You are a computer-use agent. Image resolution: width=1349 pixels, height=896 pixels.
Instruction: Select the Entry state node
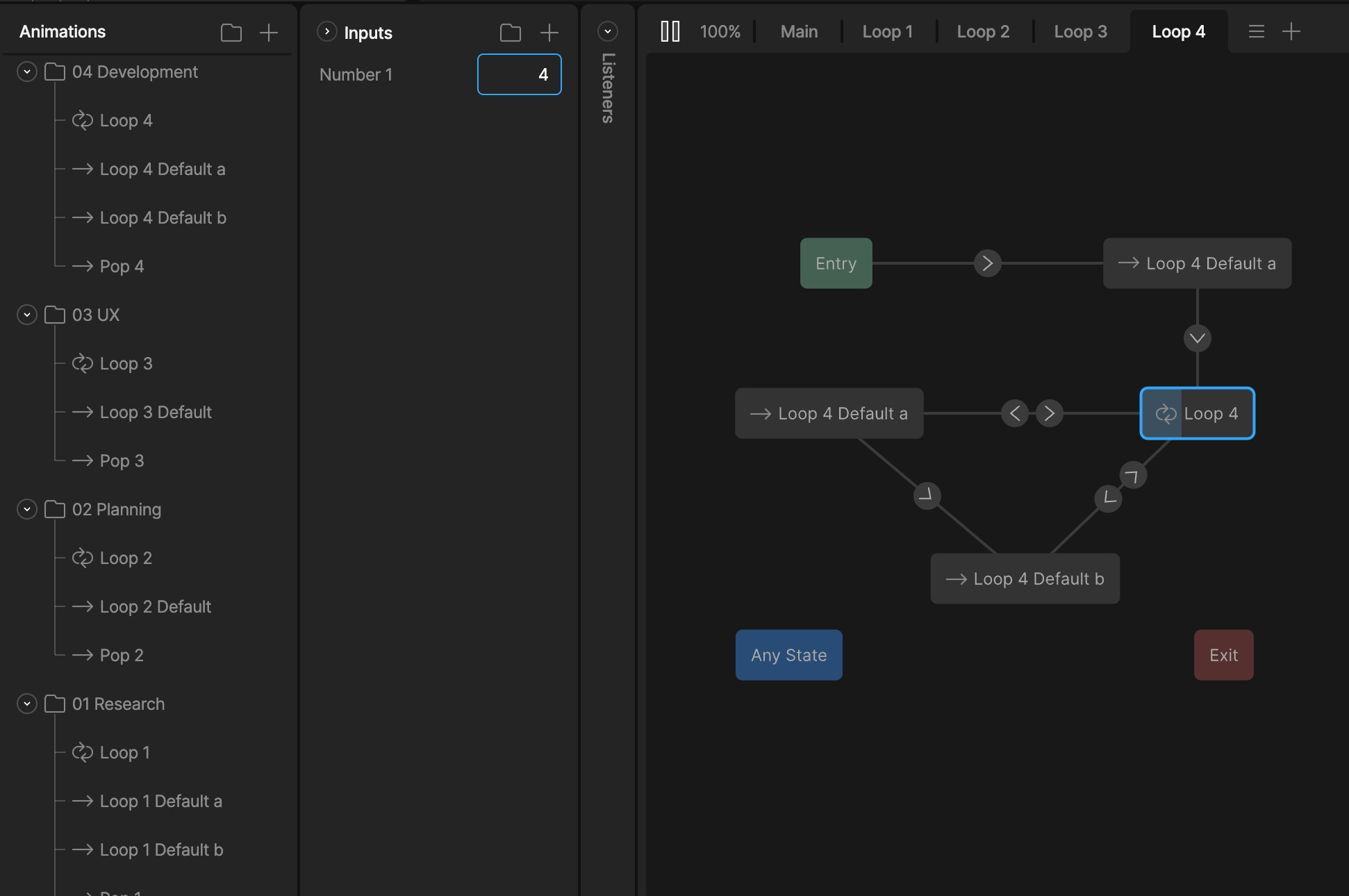click(x=836, y=263)
